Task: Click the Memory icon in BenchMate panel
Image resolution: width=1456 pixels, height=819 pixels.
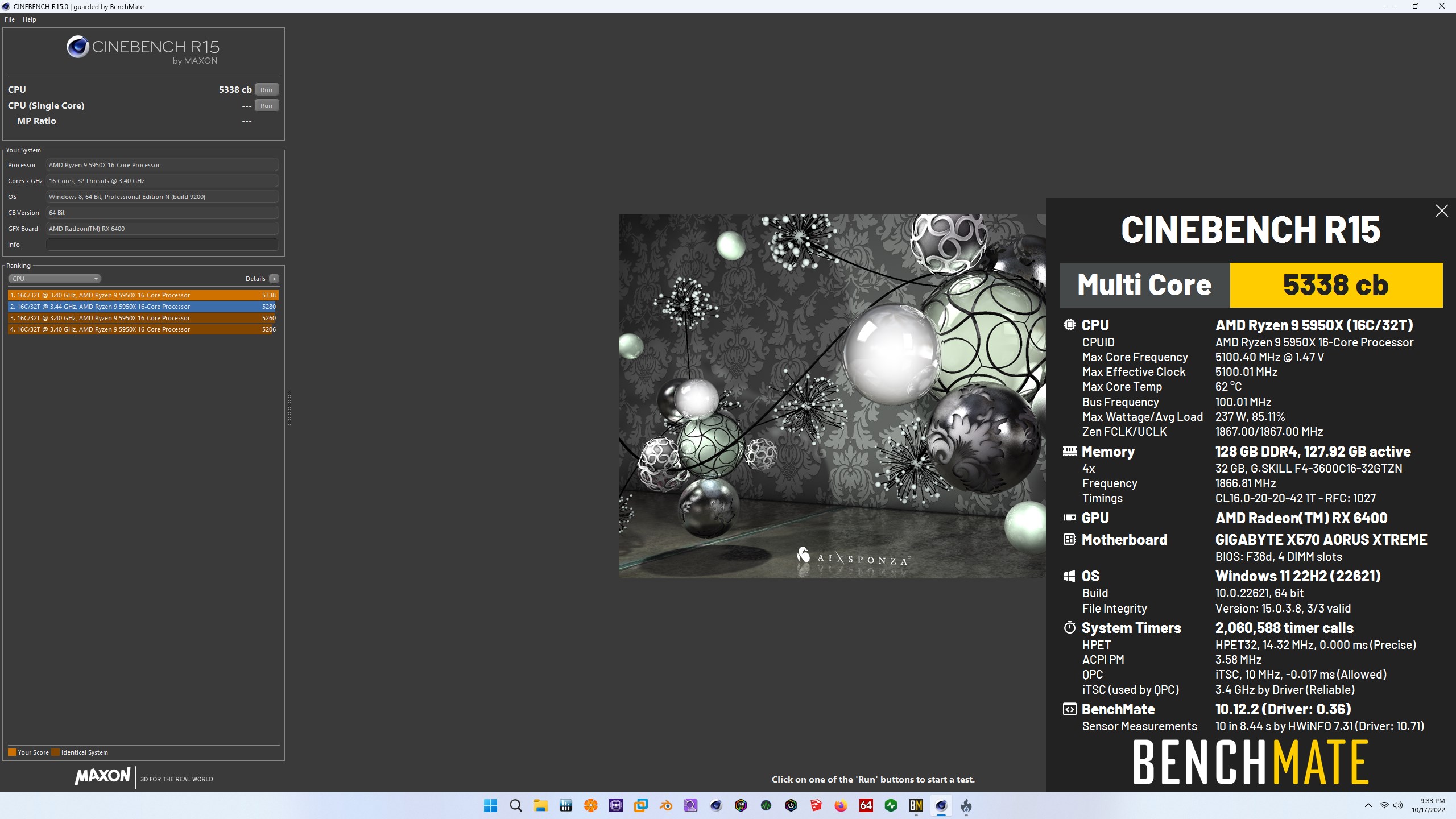Action: pyautogui.click(x=1069, y=451)
